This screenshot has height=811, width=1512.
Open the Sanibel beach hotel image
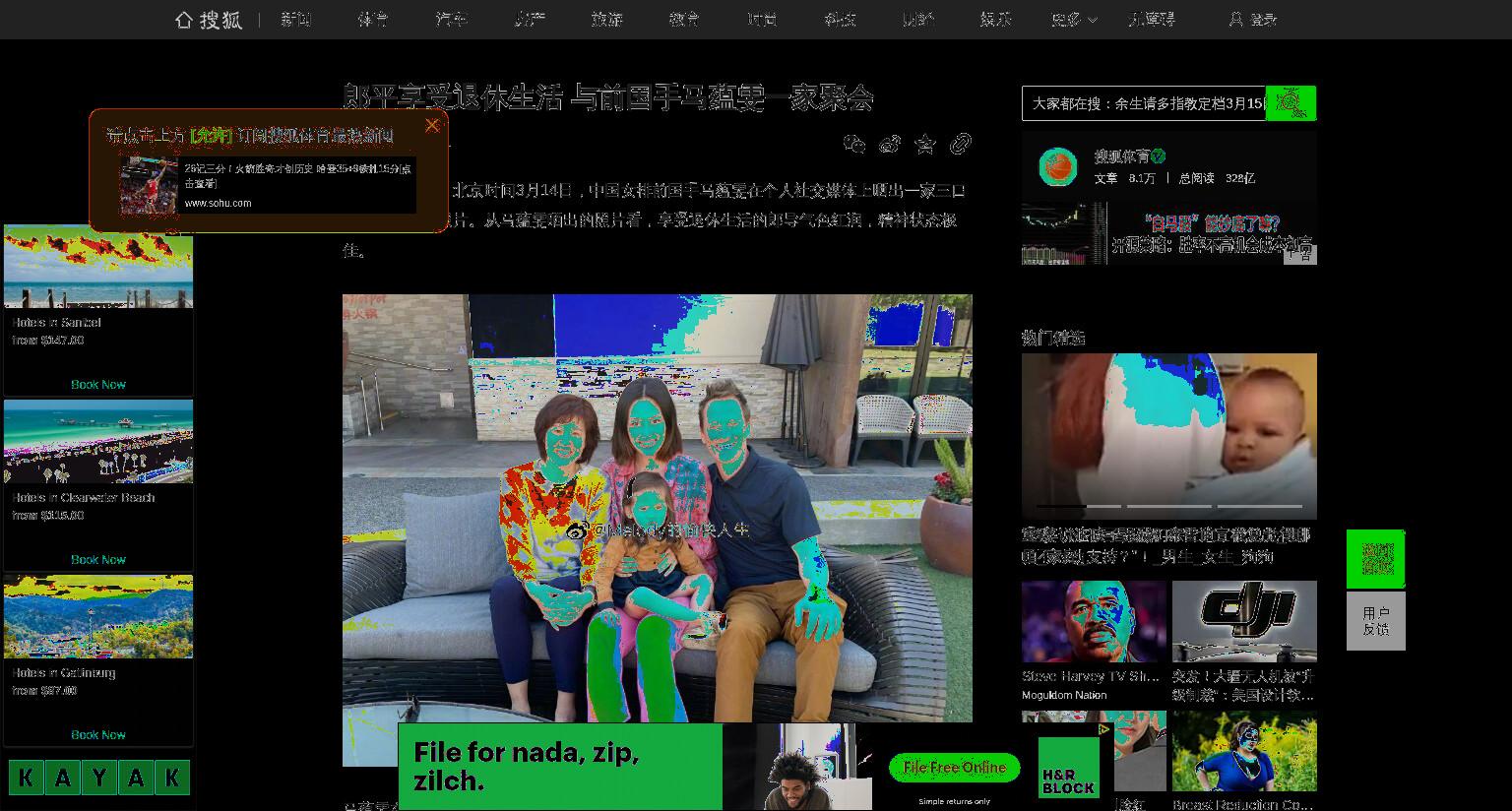[98, 267]
